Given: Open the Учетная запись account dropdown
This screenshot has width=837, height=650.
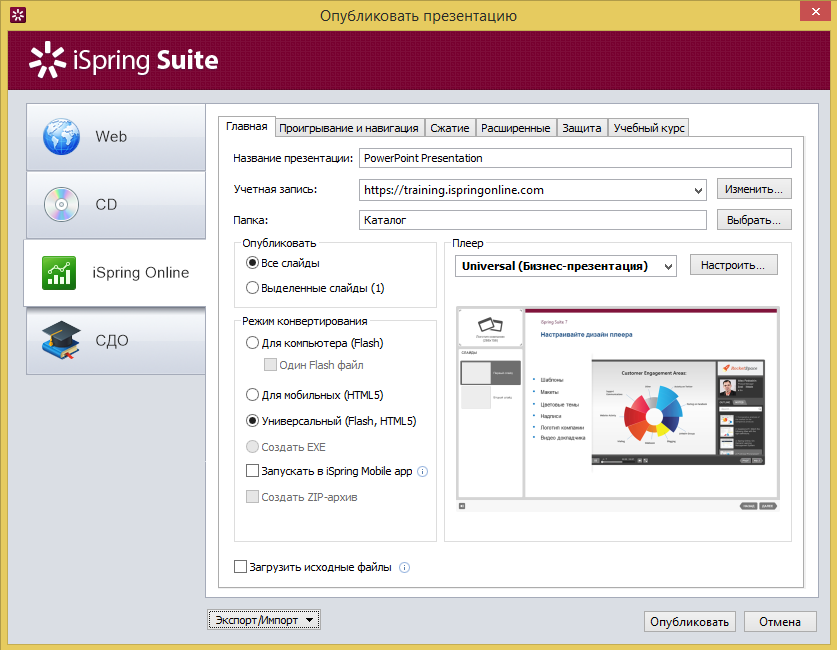Looking at the screenshot, I should pyautogui.click(x=698, y=190).
